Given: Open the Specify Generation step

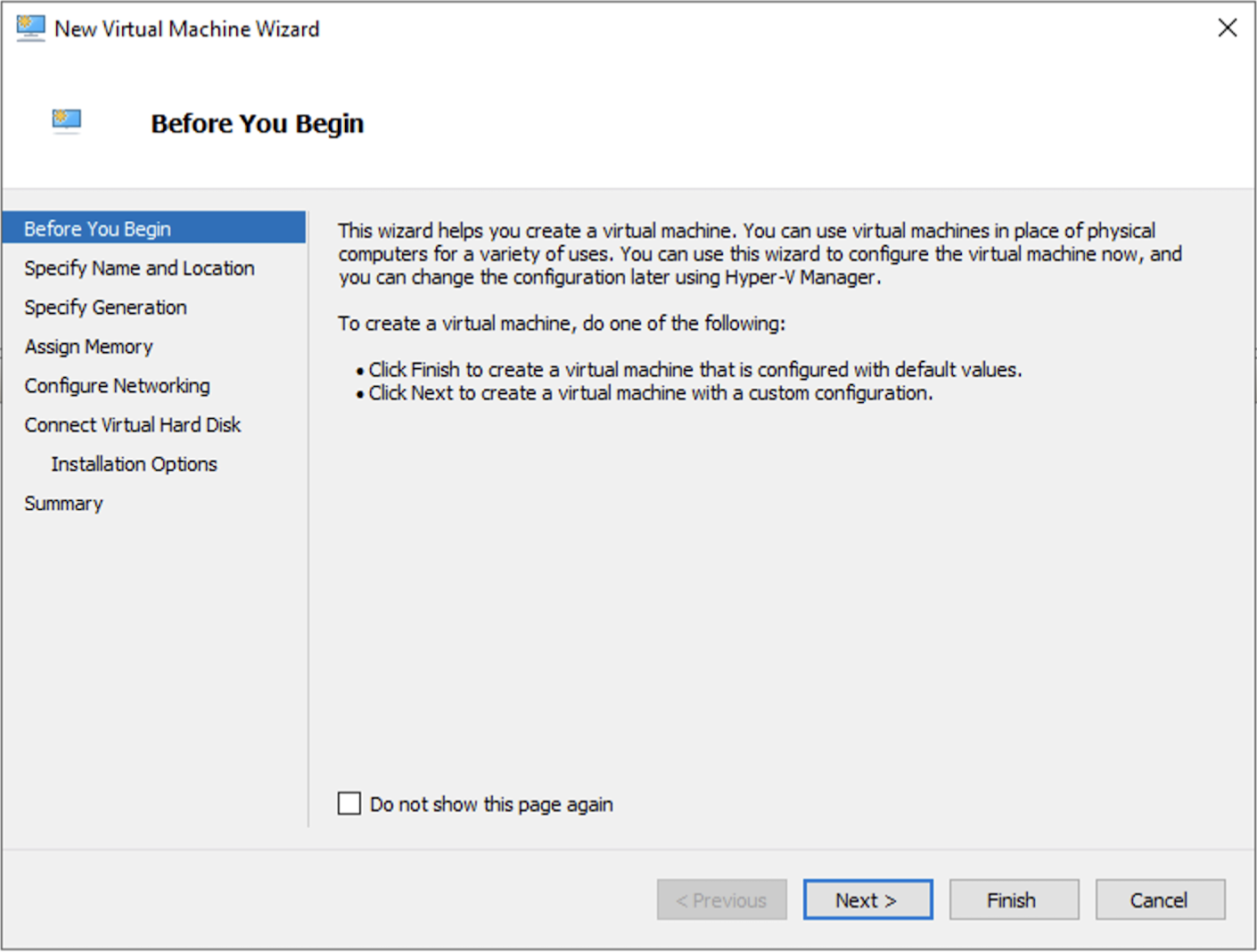Looking at the screenshot, I should click(105, 307).
